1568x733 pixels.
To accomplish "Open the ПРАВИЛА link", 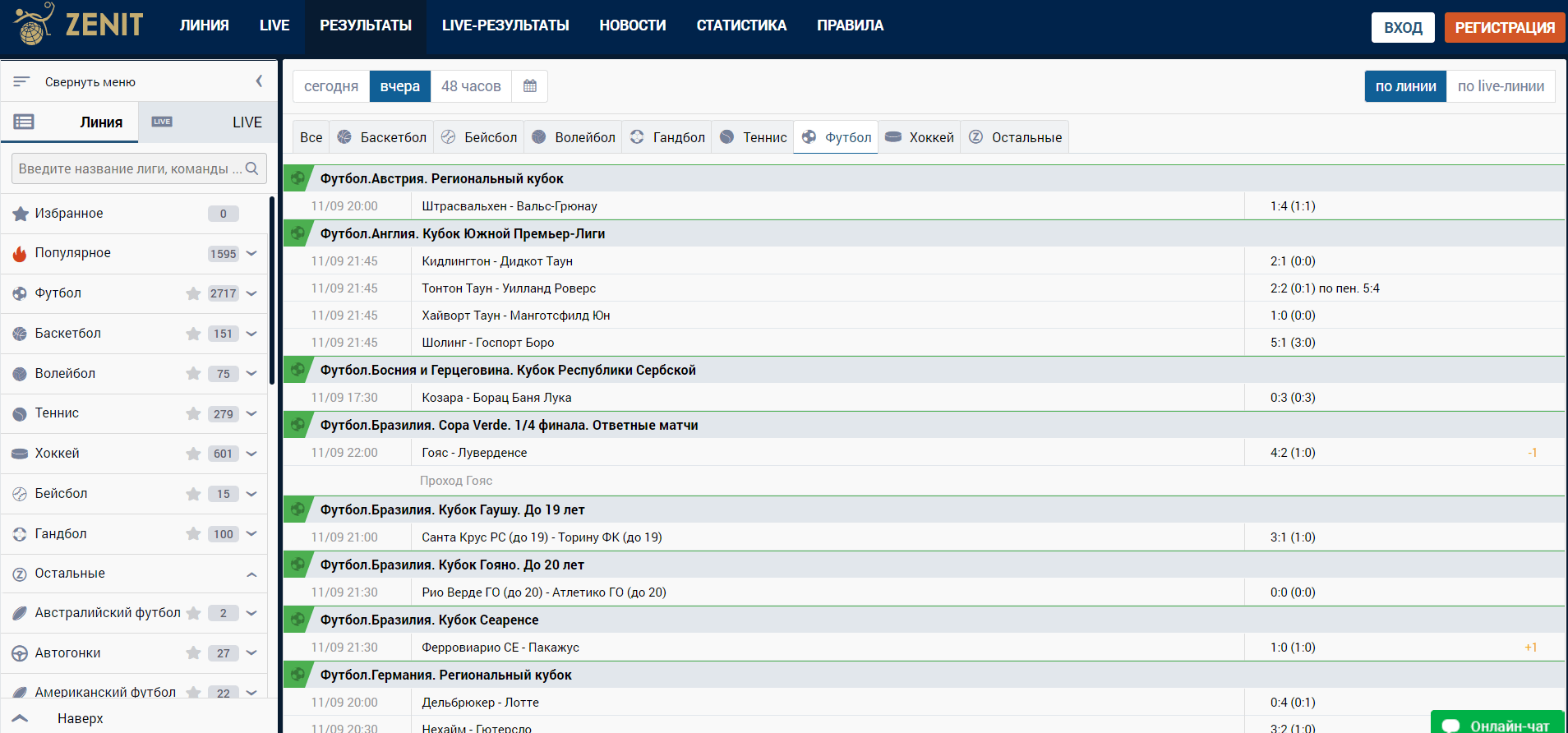I will tap(851, 25).
